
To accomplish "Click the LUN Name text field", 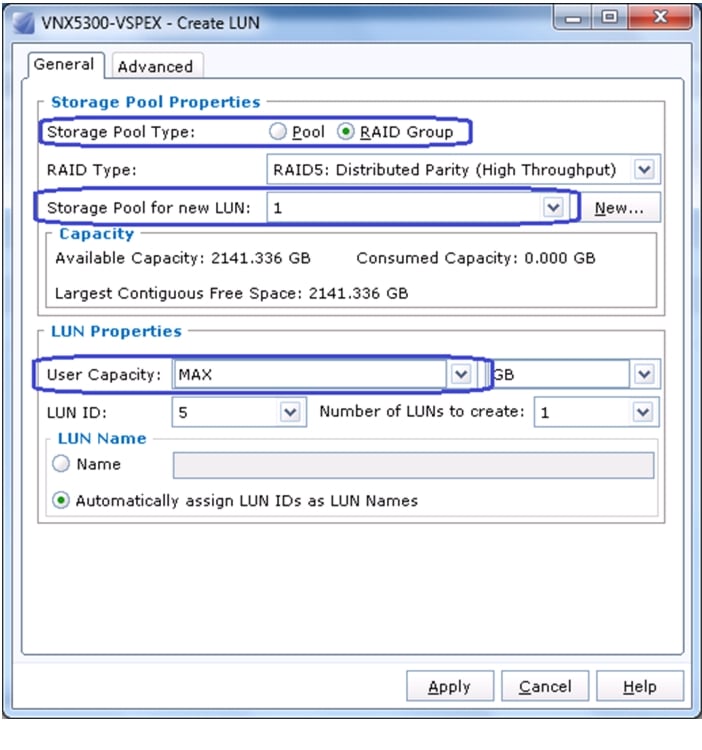I will tap(413, 465).
